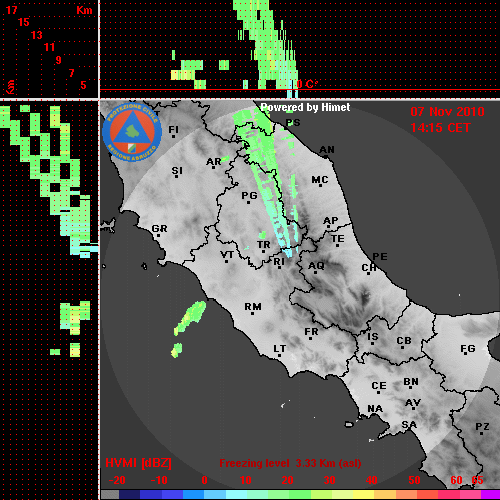This screenshot has height=500, width=500.
Task: Click the NA city label
Action: click(x=375, y=409)
